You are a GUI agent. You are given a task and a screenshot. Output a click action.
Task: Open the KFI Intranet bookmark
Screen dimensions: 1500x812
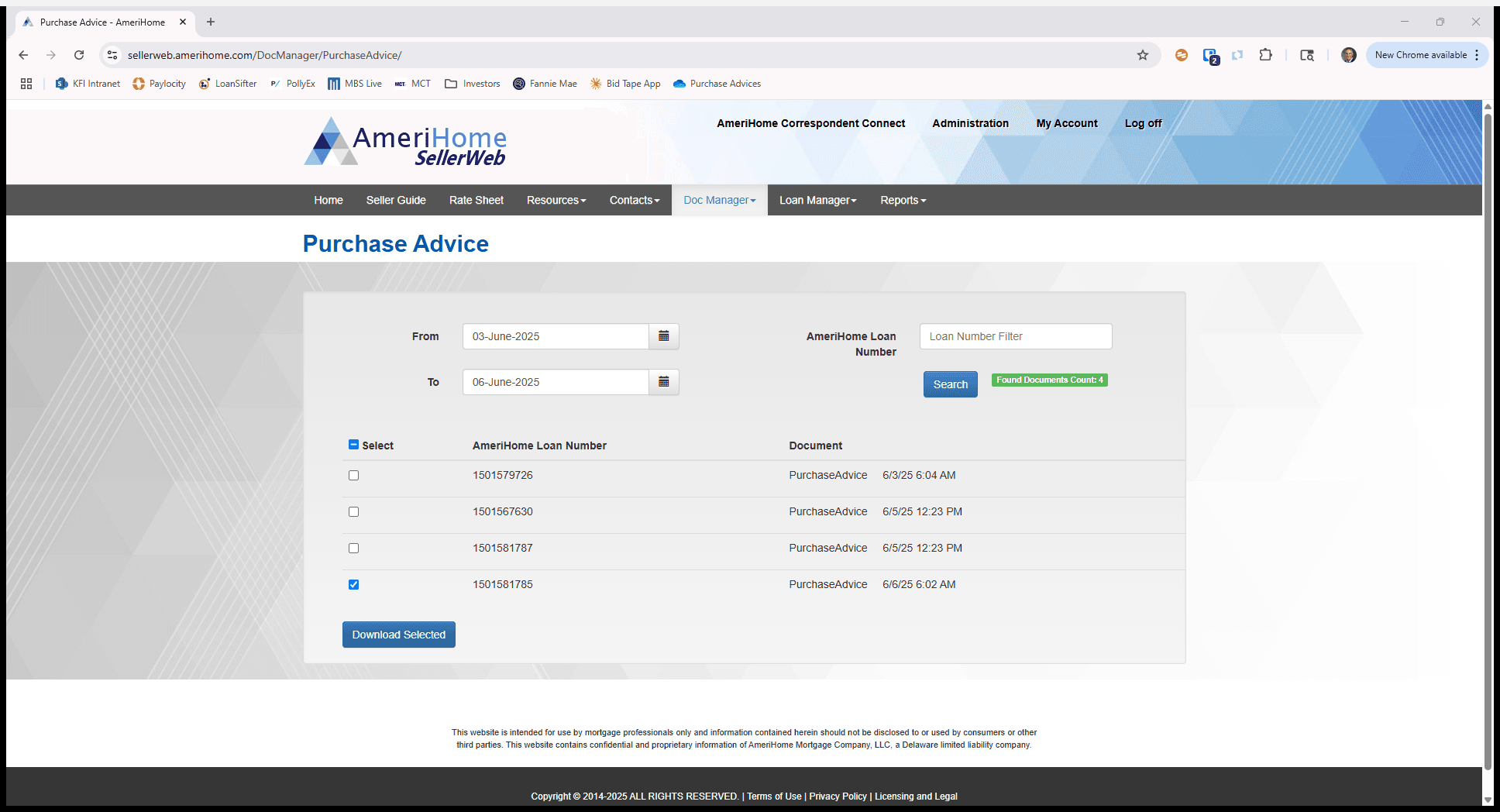[x=88, y=84]
